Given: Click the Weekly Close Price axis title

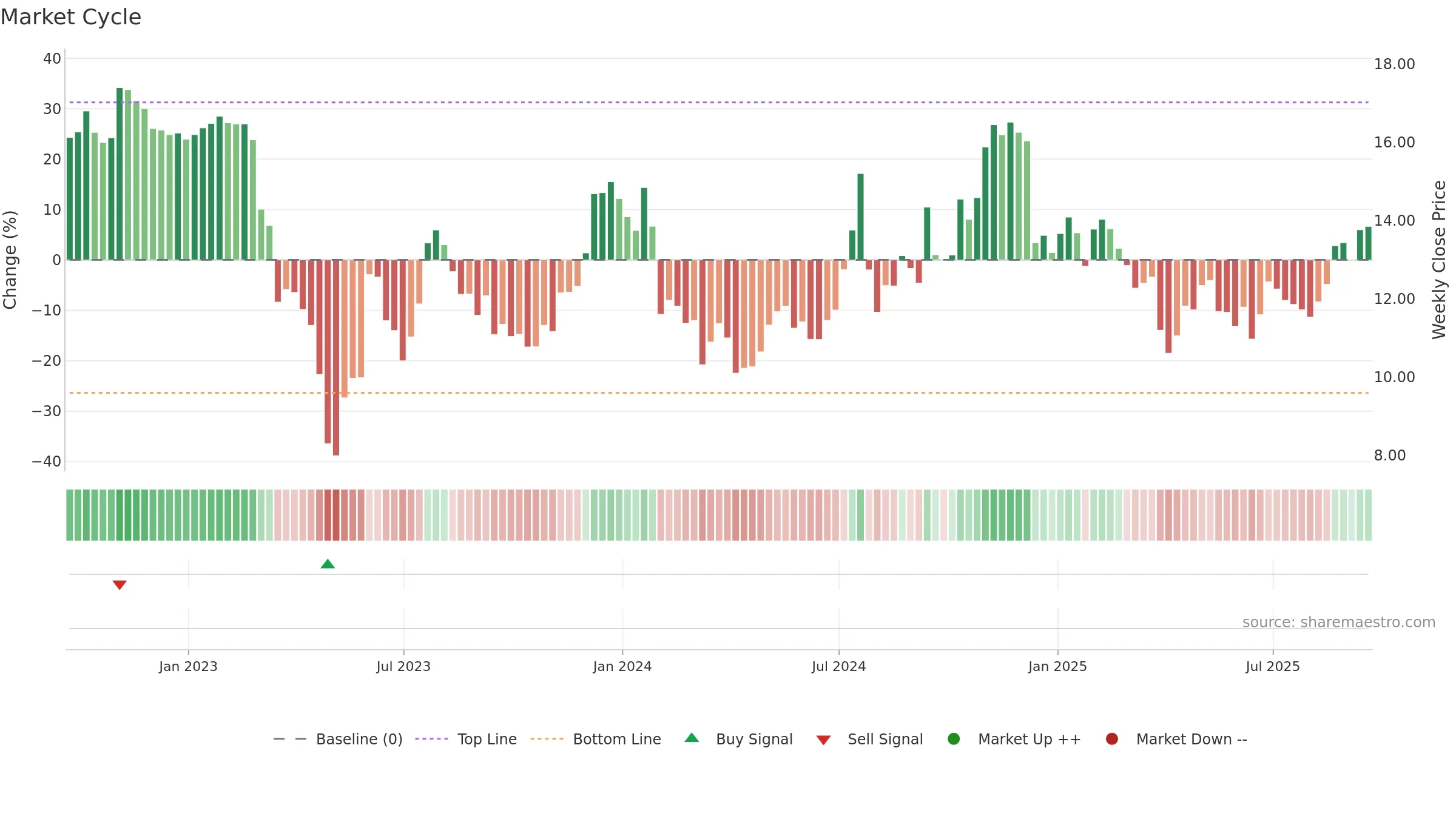Looking at the screenshot, I should point(1439,260).
